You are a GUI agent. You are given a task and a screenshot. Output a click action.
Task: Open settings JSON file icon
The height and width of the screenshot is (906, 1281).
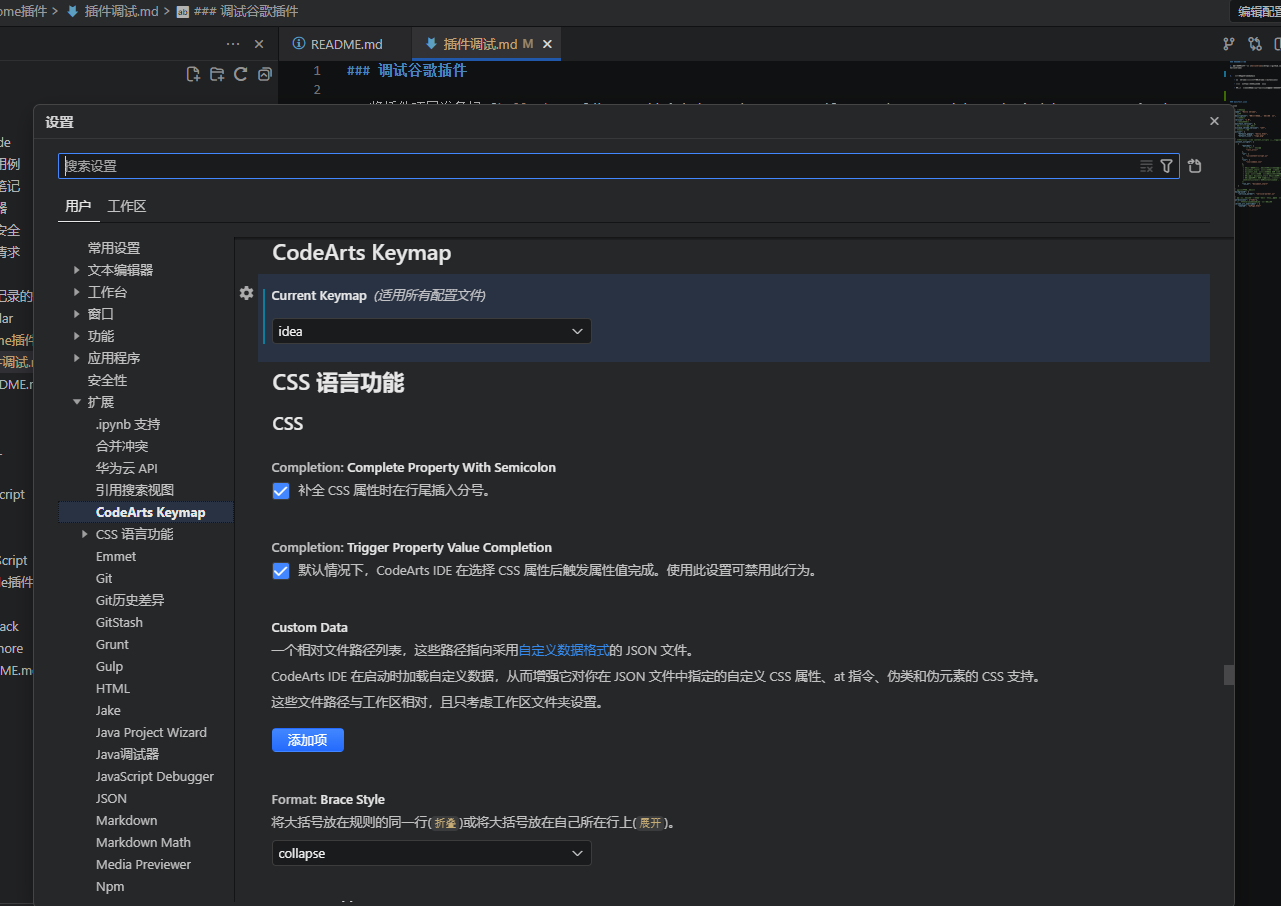tap(1195, 166)
